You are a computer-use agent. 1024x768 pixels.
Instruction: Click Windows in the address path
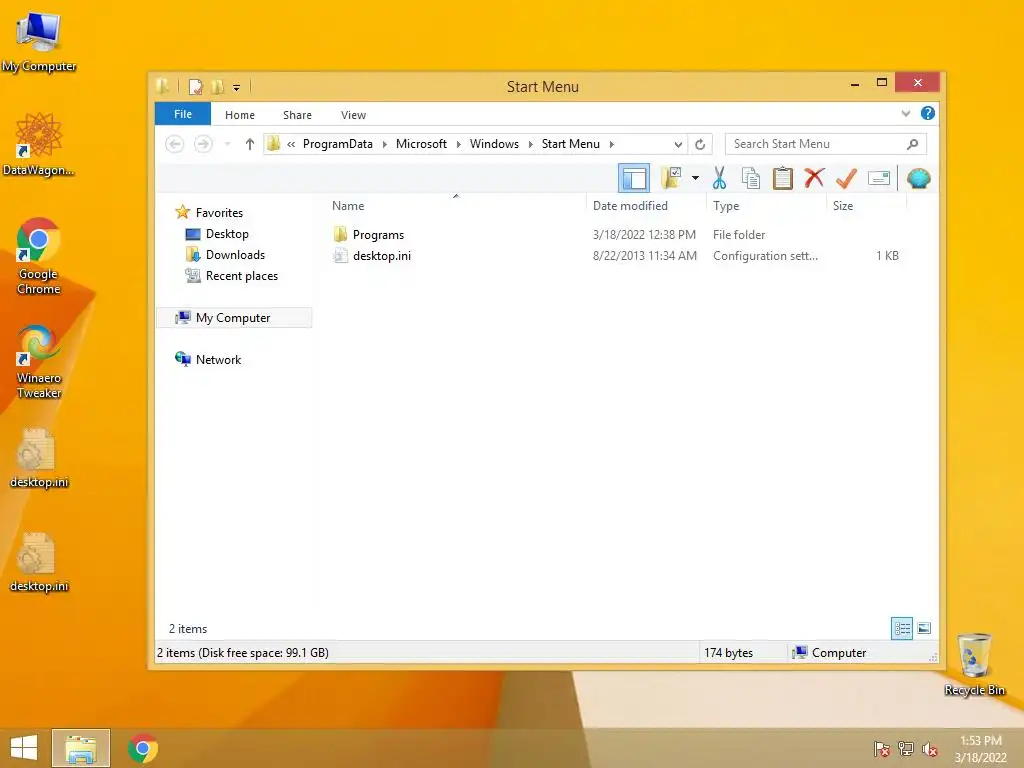coord(494,144)
